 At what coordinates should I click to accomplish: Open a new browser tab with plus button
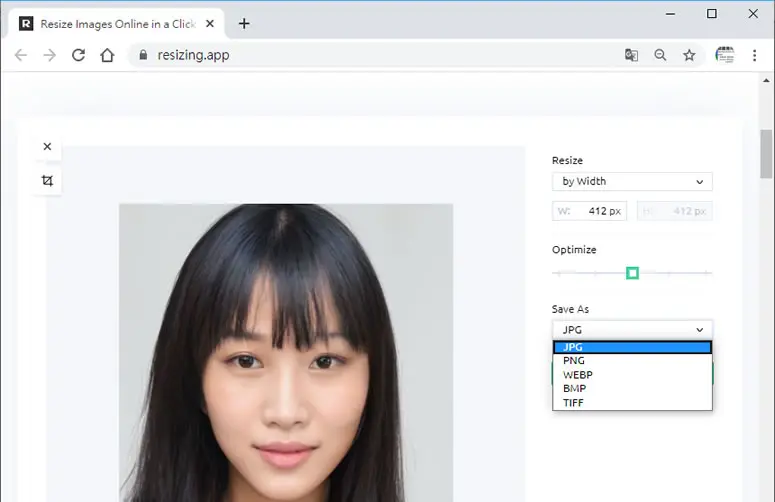tap(244, 24)
